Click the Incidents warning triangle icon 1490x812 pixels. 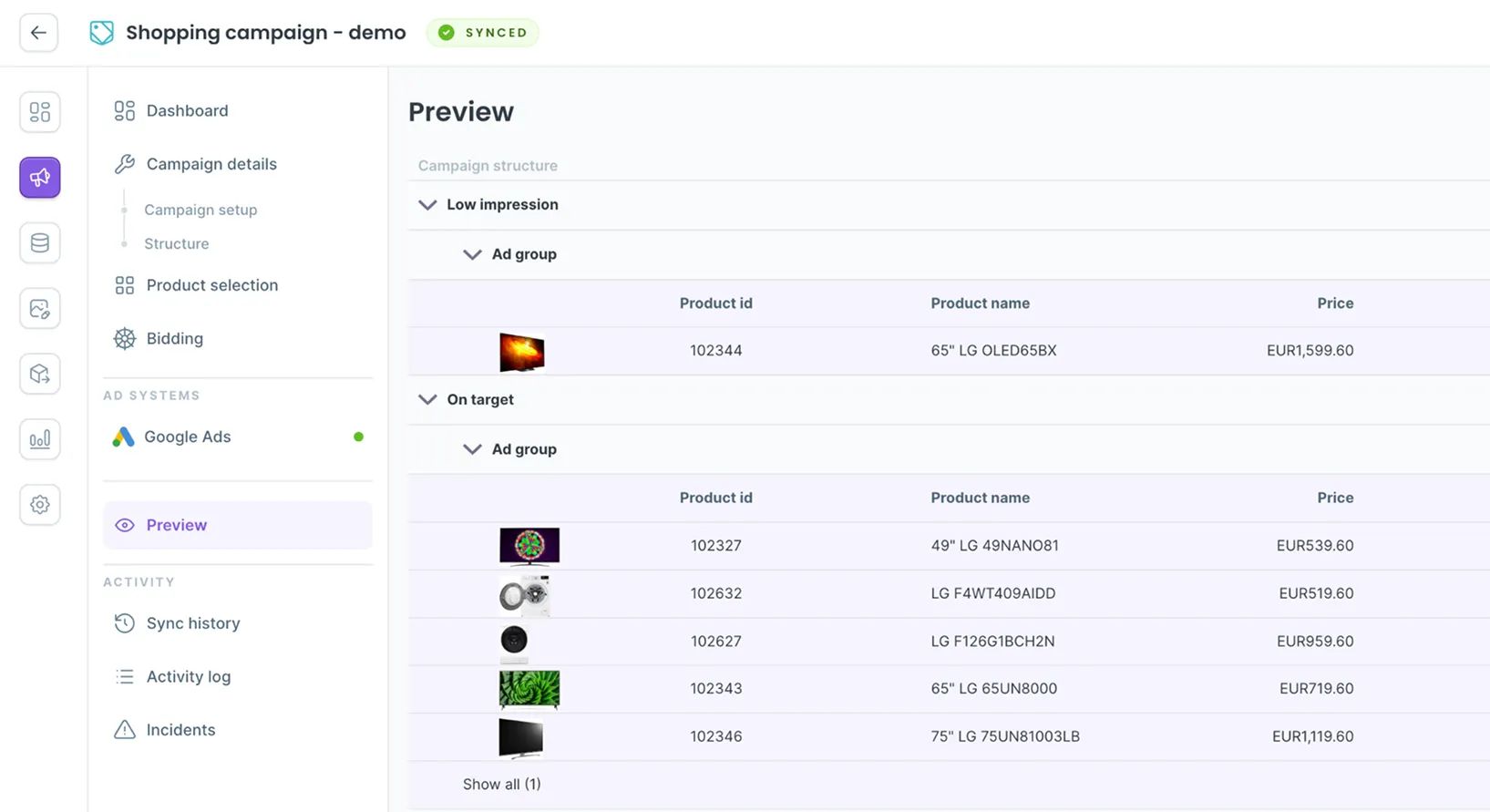coord(125,730)
